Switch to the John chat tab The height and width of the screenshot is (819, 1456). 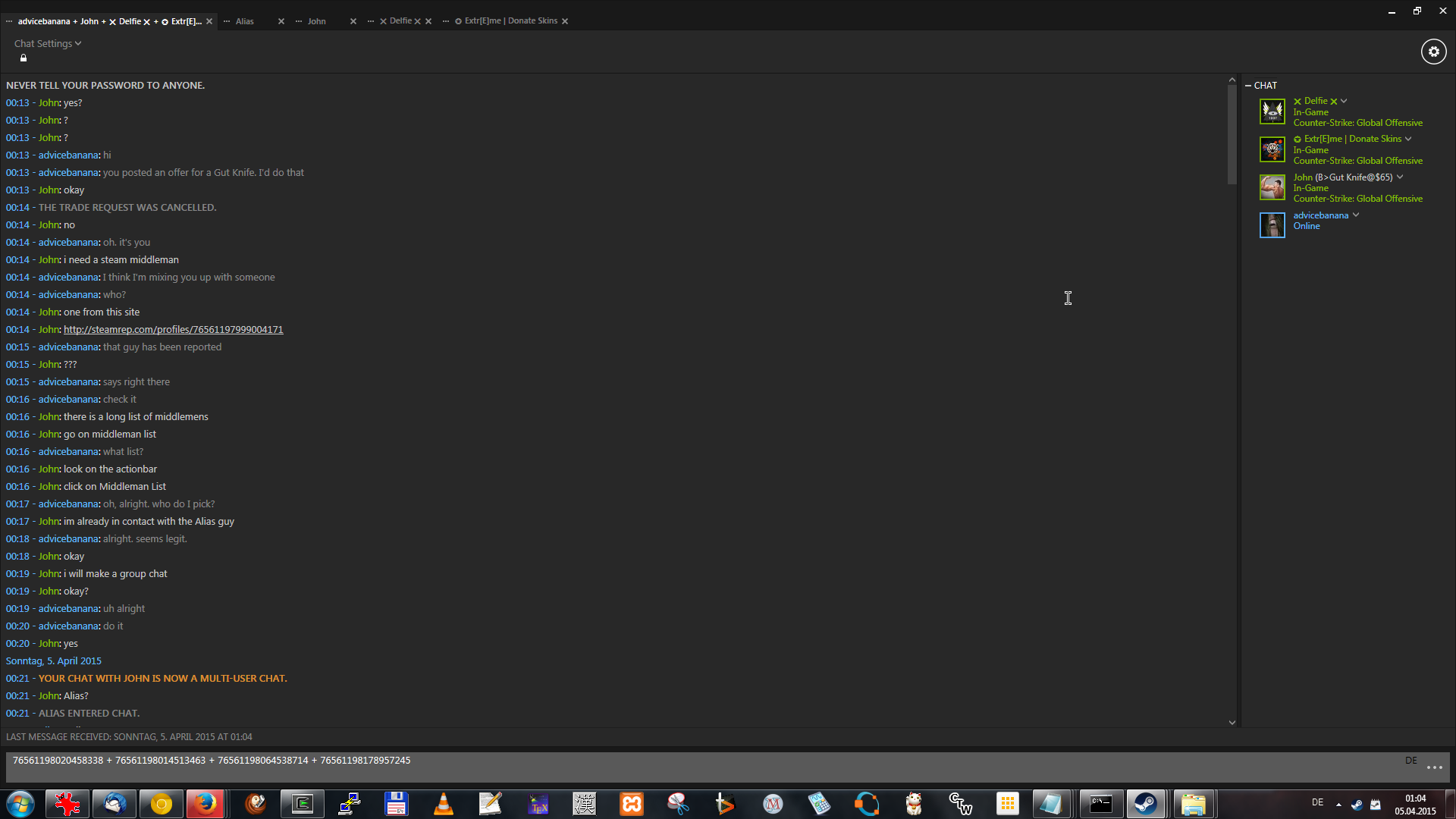click(317, 21)
